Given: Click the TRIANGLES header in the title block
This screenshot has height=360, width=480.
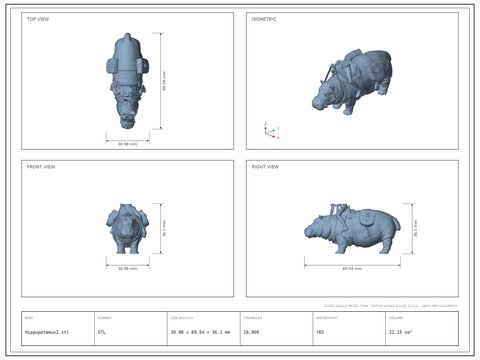Looking at the screenshot, I should click(253, 318).
